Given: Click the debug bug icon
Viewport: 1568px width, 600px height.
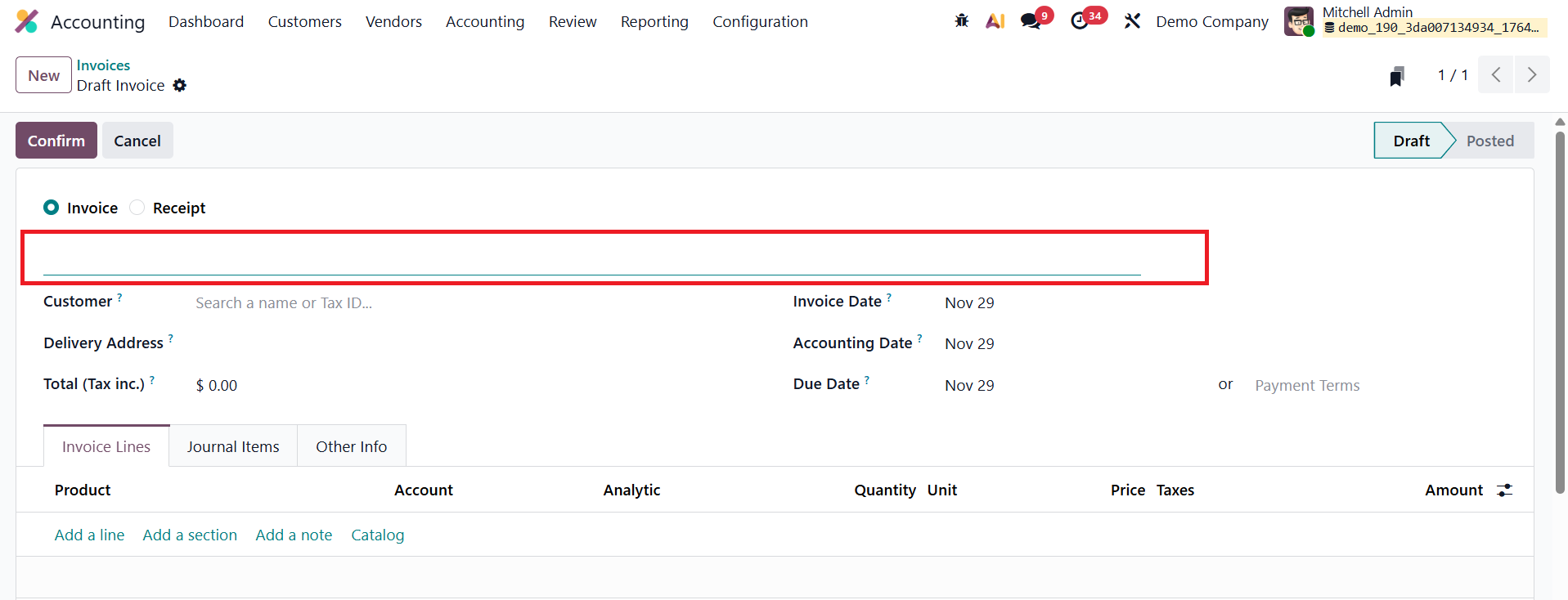Looking at the screenshot, I should point(962,21).
